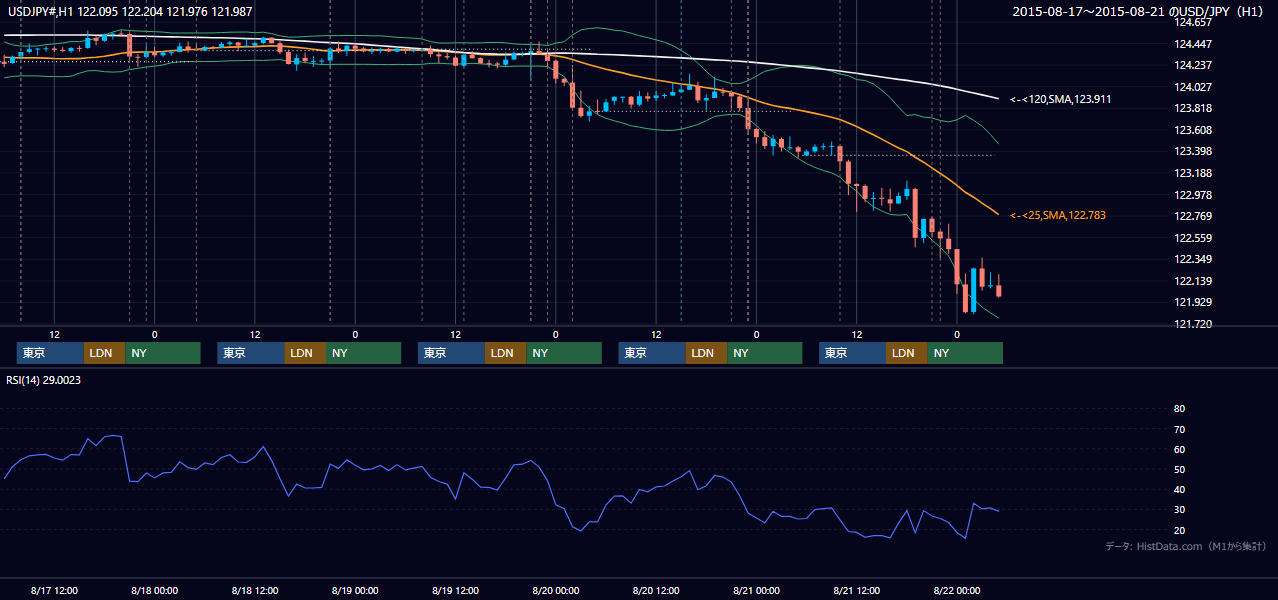Click price axis label 121.929

point(1192,302)
